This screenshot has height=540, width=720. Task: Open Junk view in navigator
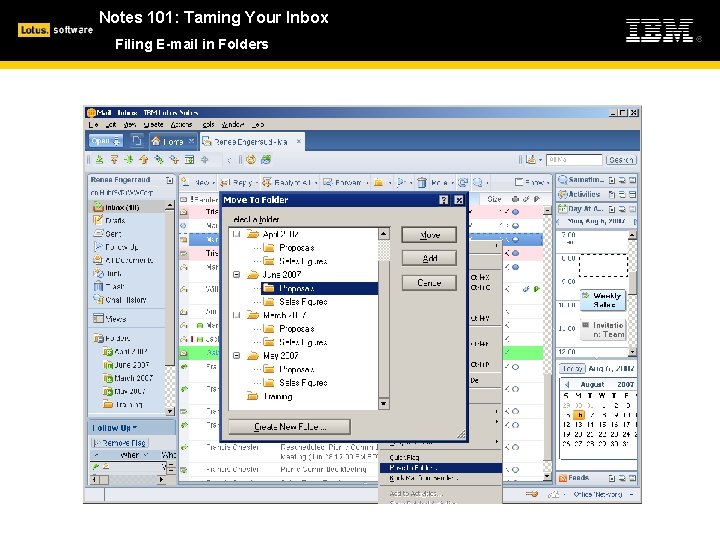coord(114,274)
